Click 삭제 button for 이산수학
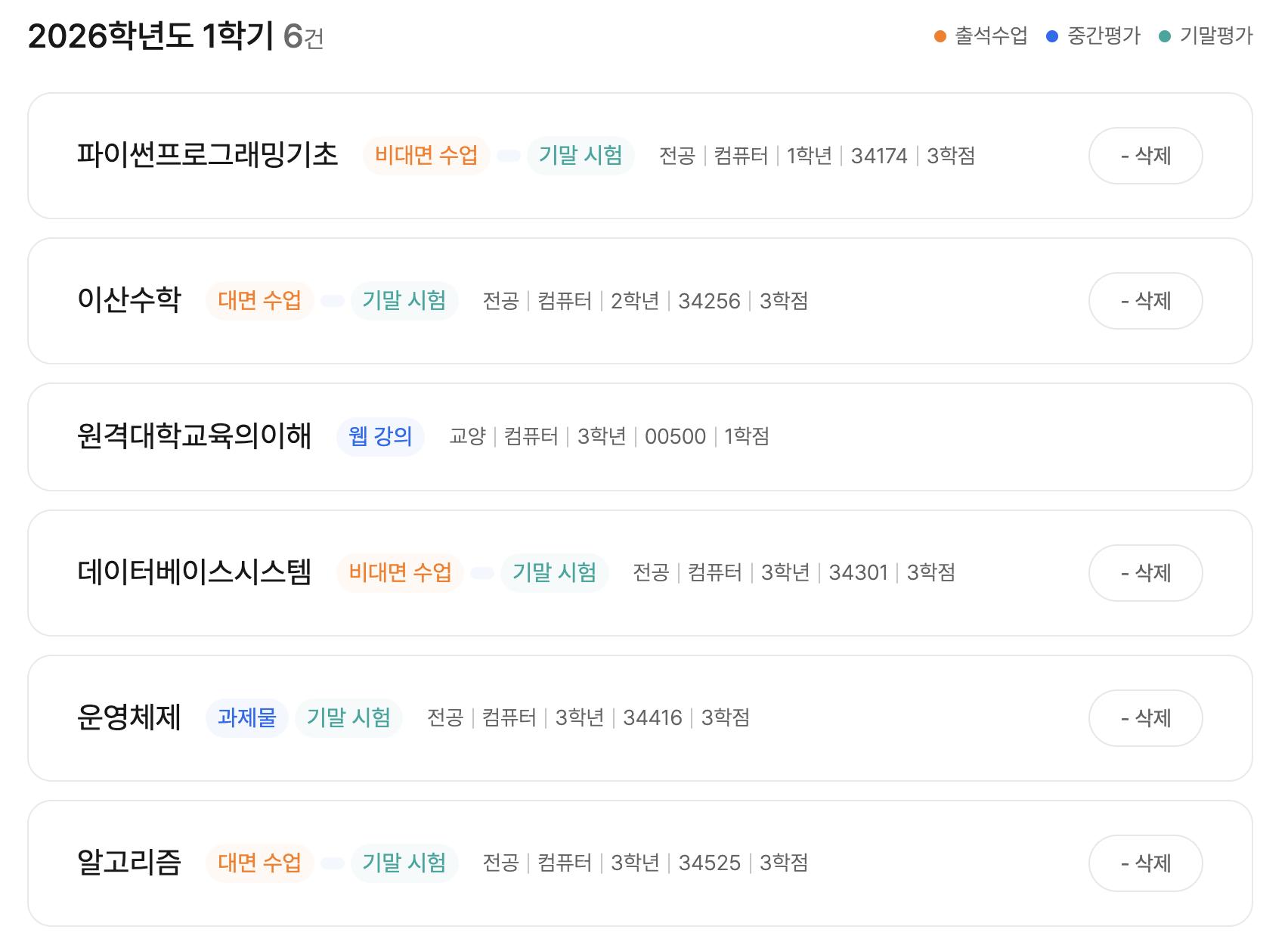This screenshot has width=1288, height=948. 1145,301
